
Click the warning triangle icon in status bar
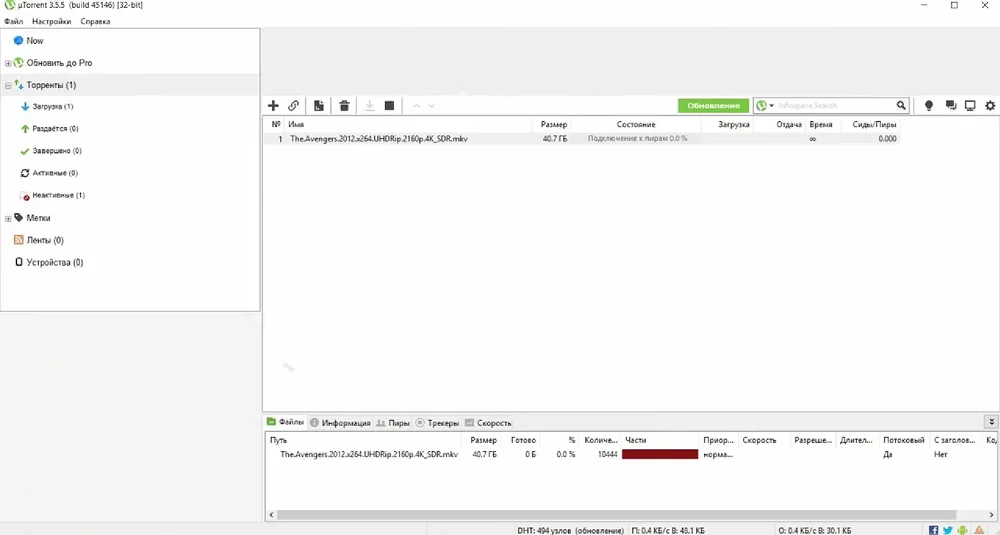979,530
